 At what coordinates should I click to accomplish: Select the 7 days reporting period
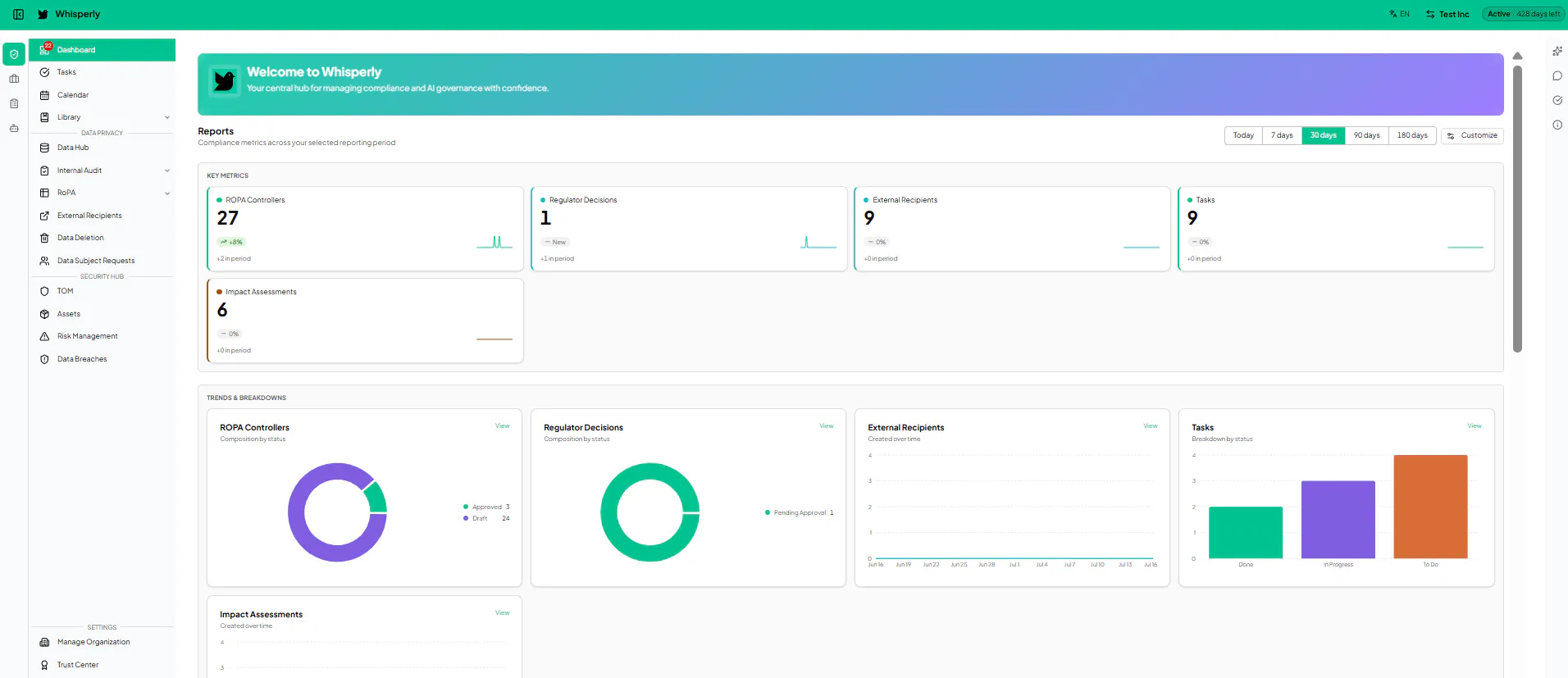[x=1282, y=135]
